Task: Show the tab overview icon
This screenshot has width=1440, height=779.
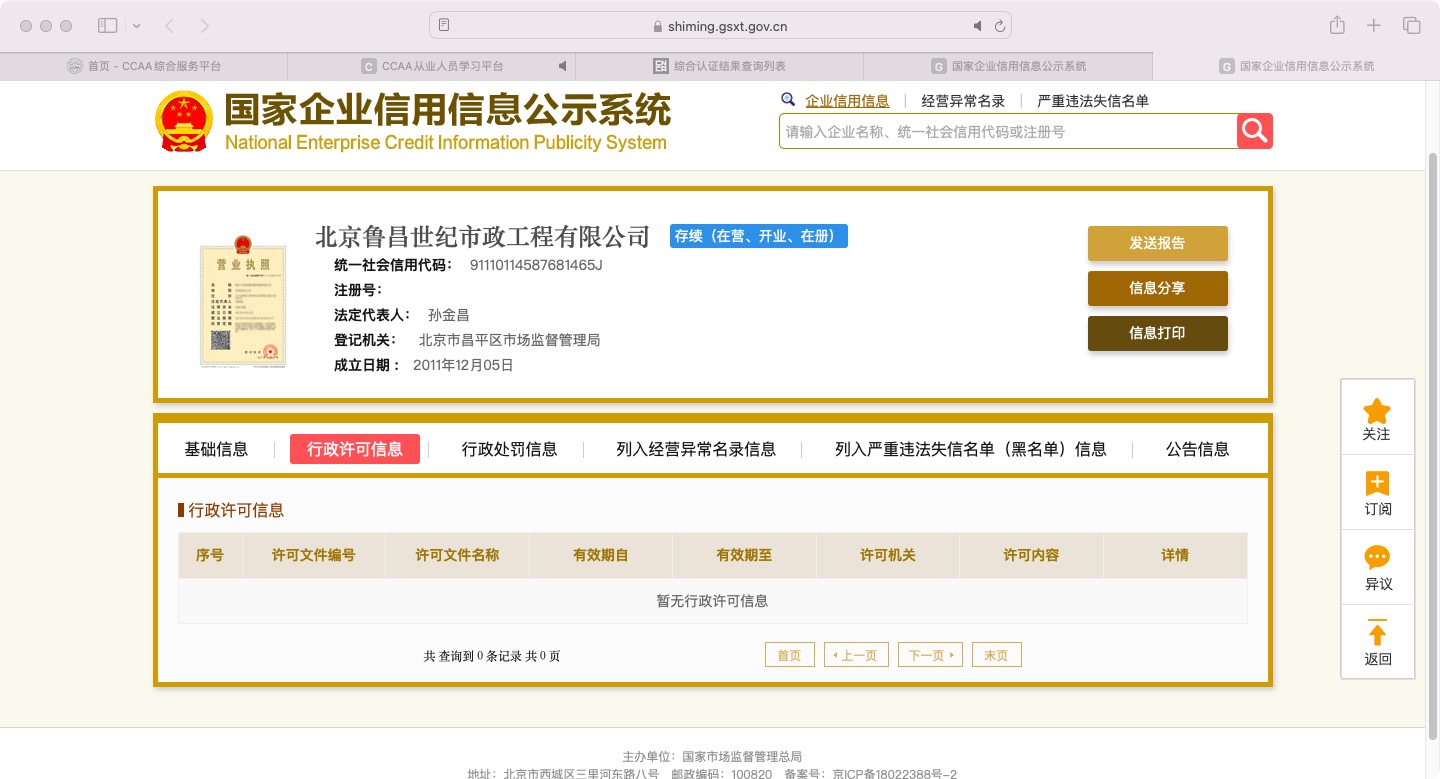Action: 1412,25
